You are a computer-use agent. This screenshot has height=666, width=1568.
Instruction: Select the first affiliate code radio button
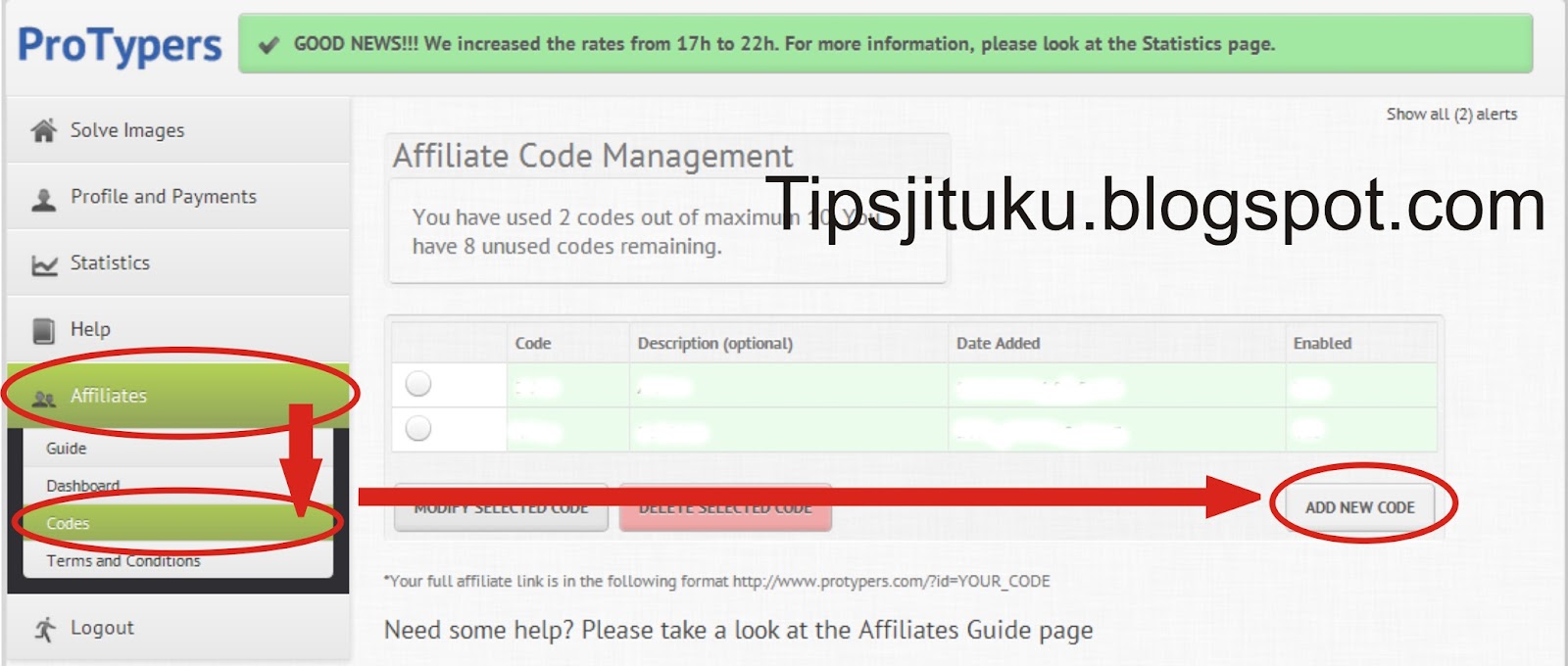click(418, 384)
